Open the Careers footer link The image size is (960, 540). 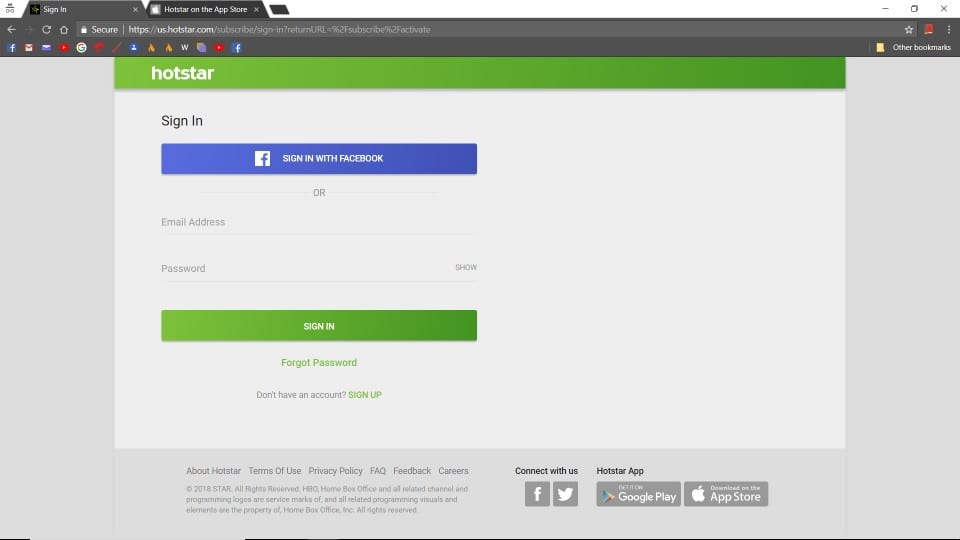coord(453,471)
